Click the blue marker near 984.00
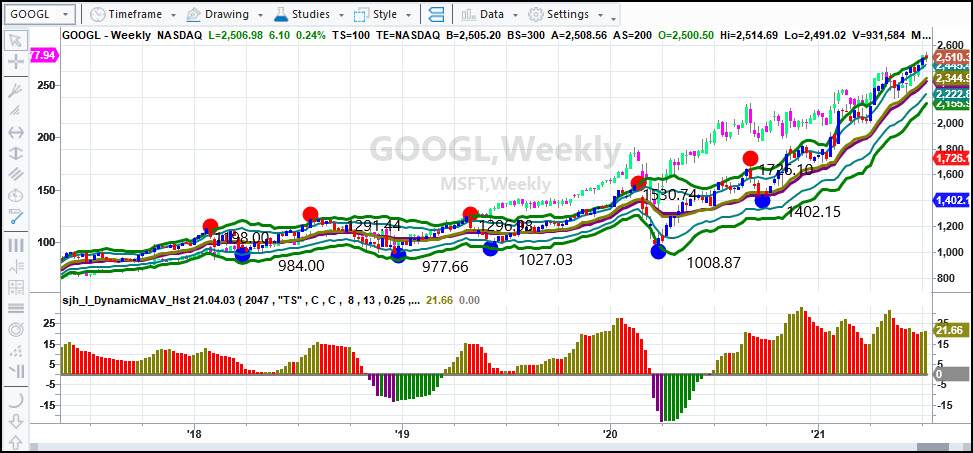This screenshot has height=453, width=973. pyautogui.click(x=243, y=254)
